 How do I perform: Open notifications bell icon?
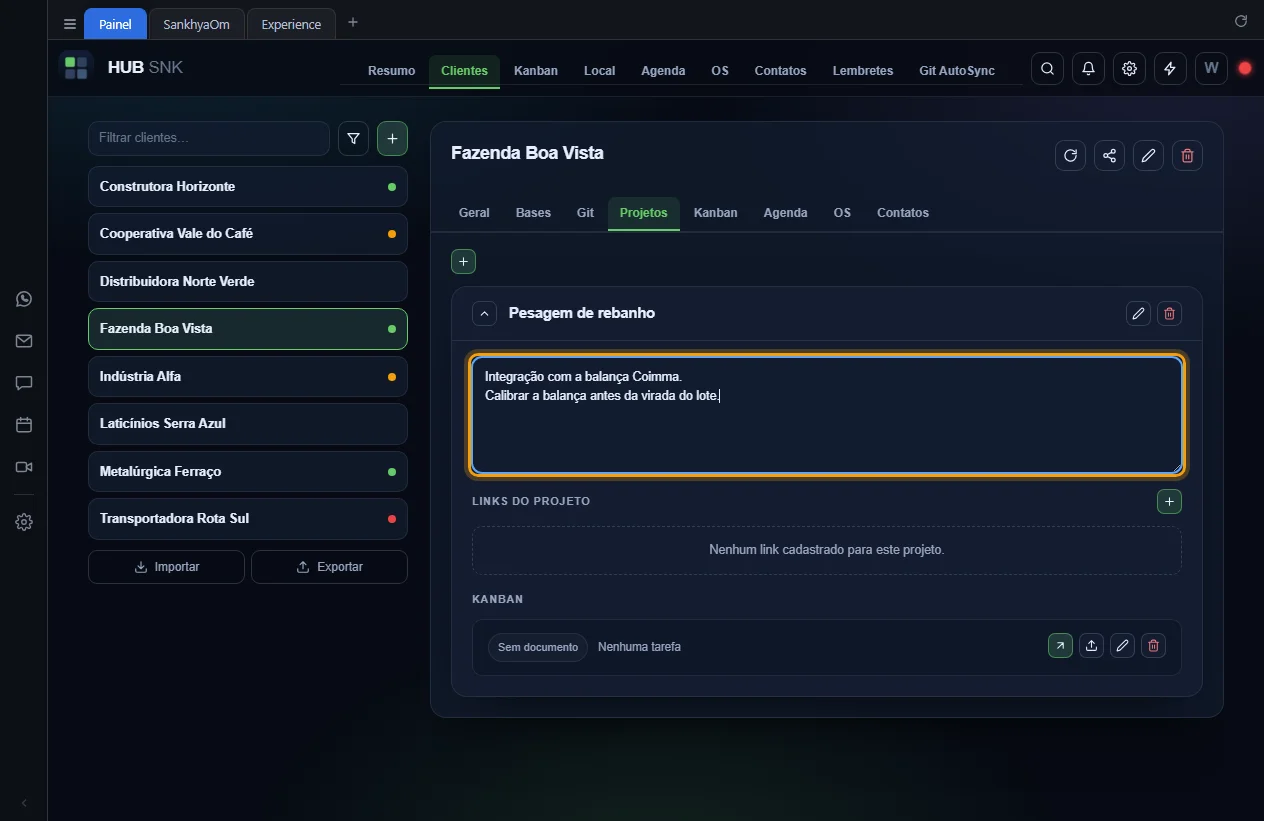coord(1088,69)
